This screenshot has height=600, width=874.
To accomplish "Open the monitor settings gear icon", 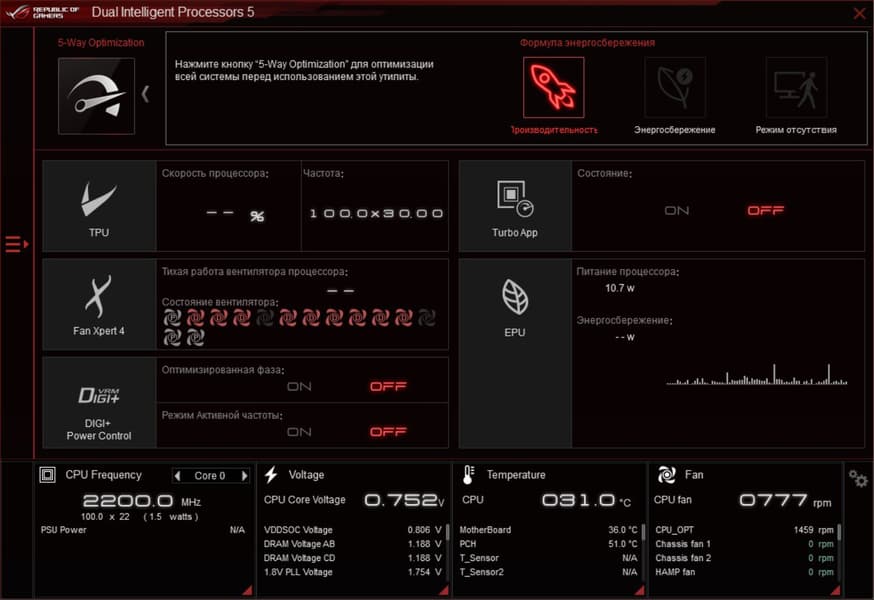I will tap(858, 478).
